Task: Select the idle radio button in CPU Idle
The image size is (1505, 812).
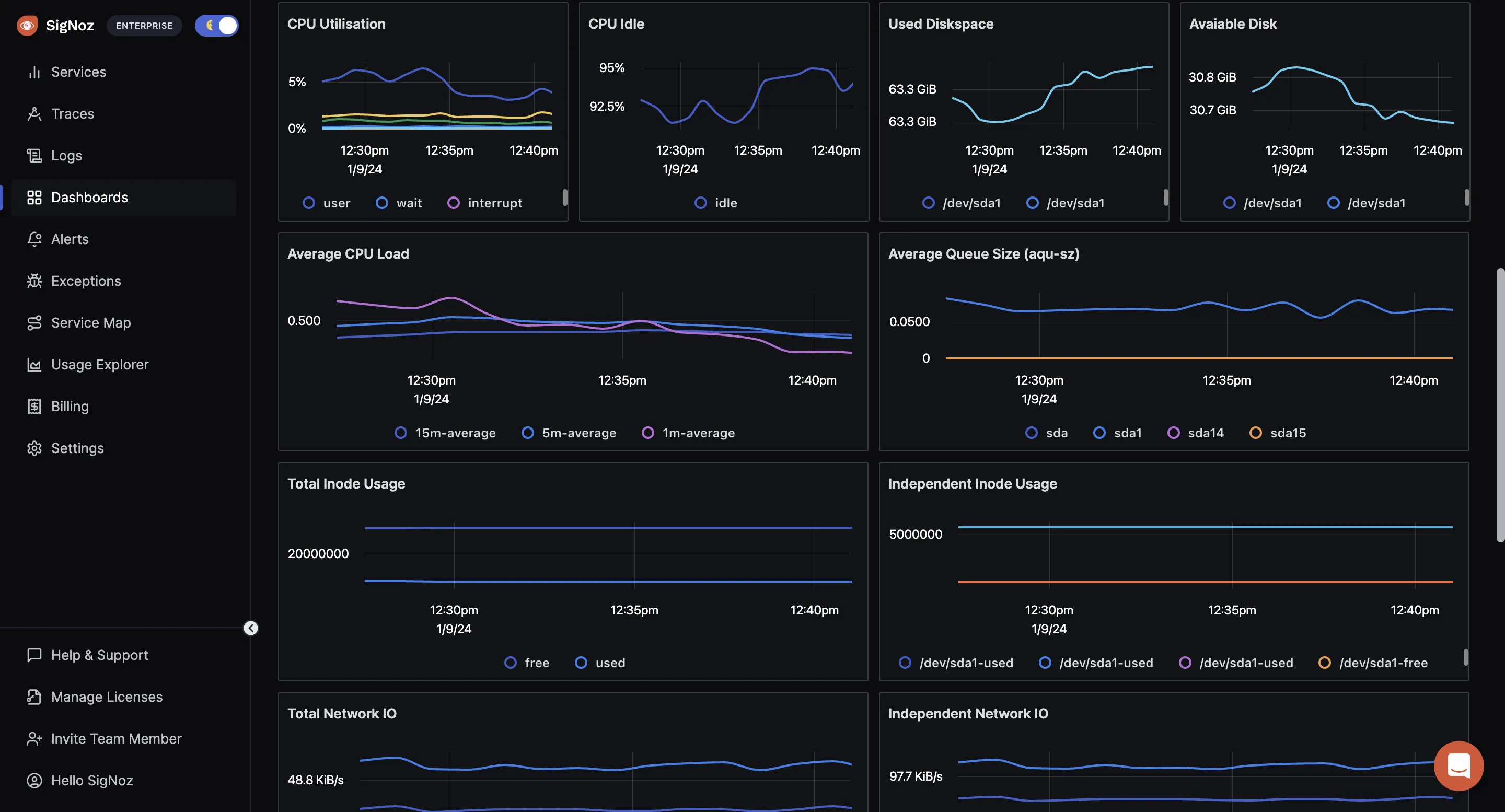Action: [x=700, y=202]
